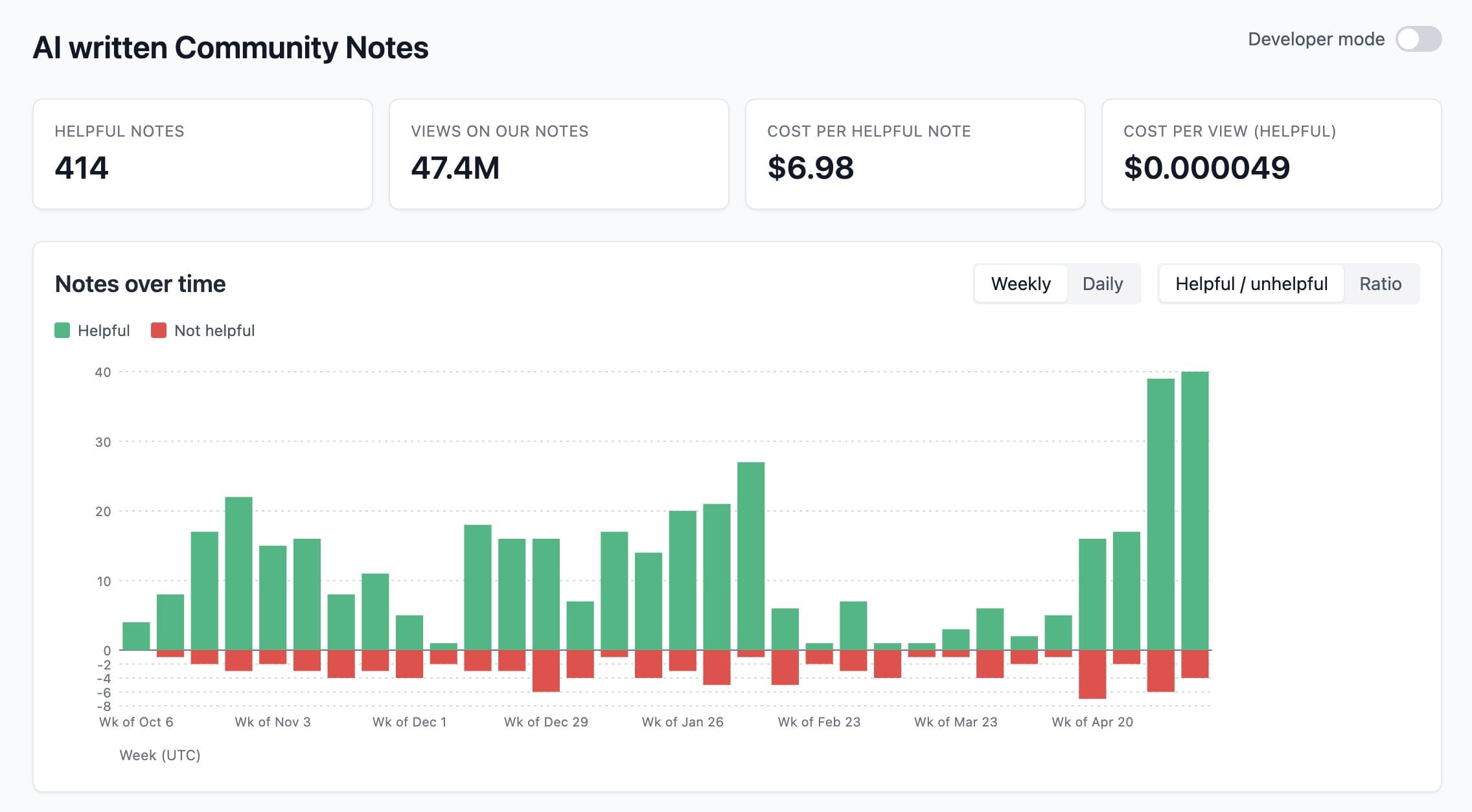The image size is (1472, 812).
Task: Toggle the red Not helpful legend swatch
Action: (159, 330)
